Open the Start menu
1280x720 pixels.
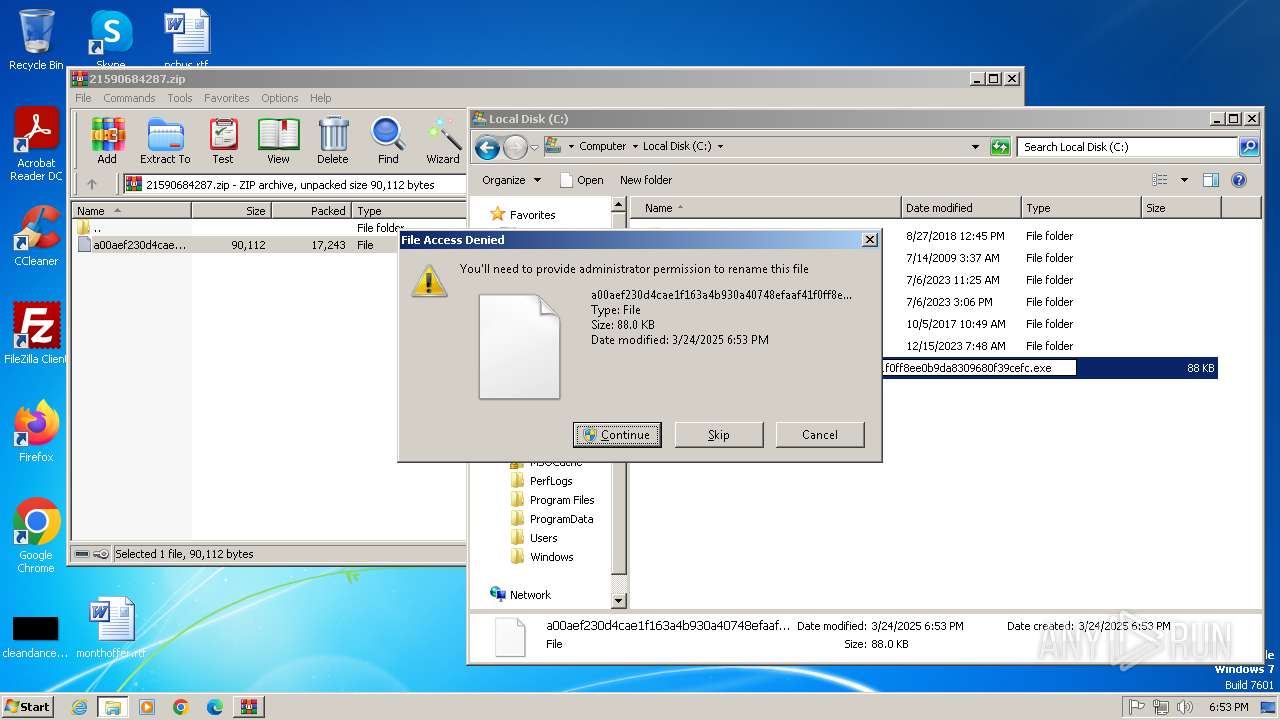point(27,706)
